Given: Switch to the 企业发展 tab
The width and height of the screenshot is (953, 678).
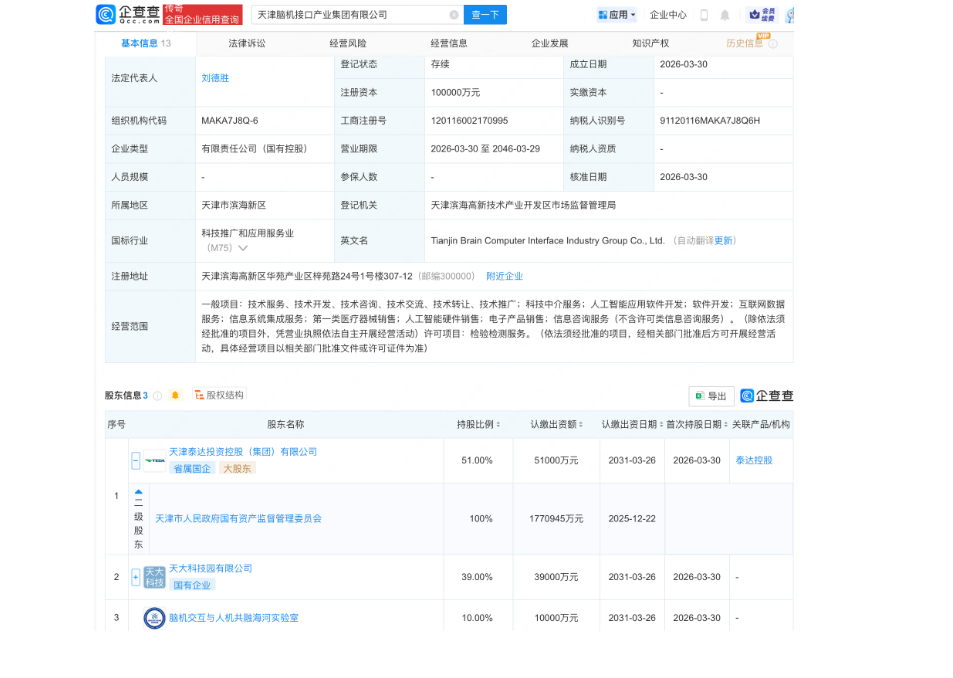Looking at the screenshot, I should 549,43.
